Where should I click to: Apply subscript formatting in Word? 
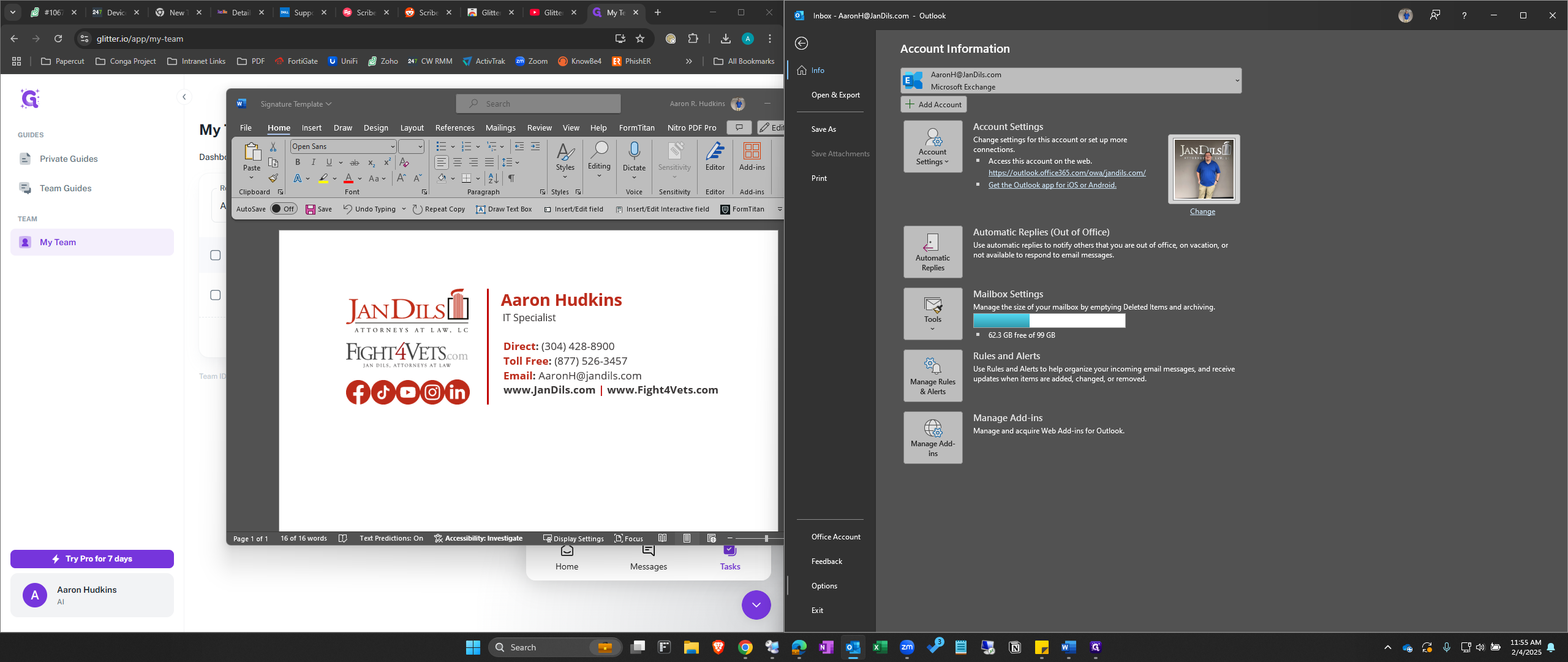371,162
